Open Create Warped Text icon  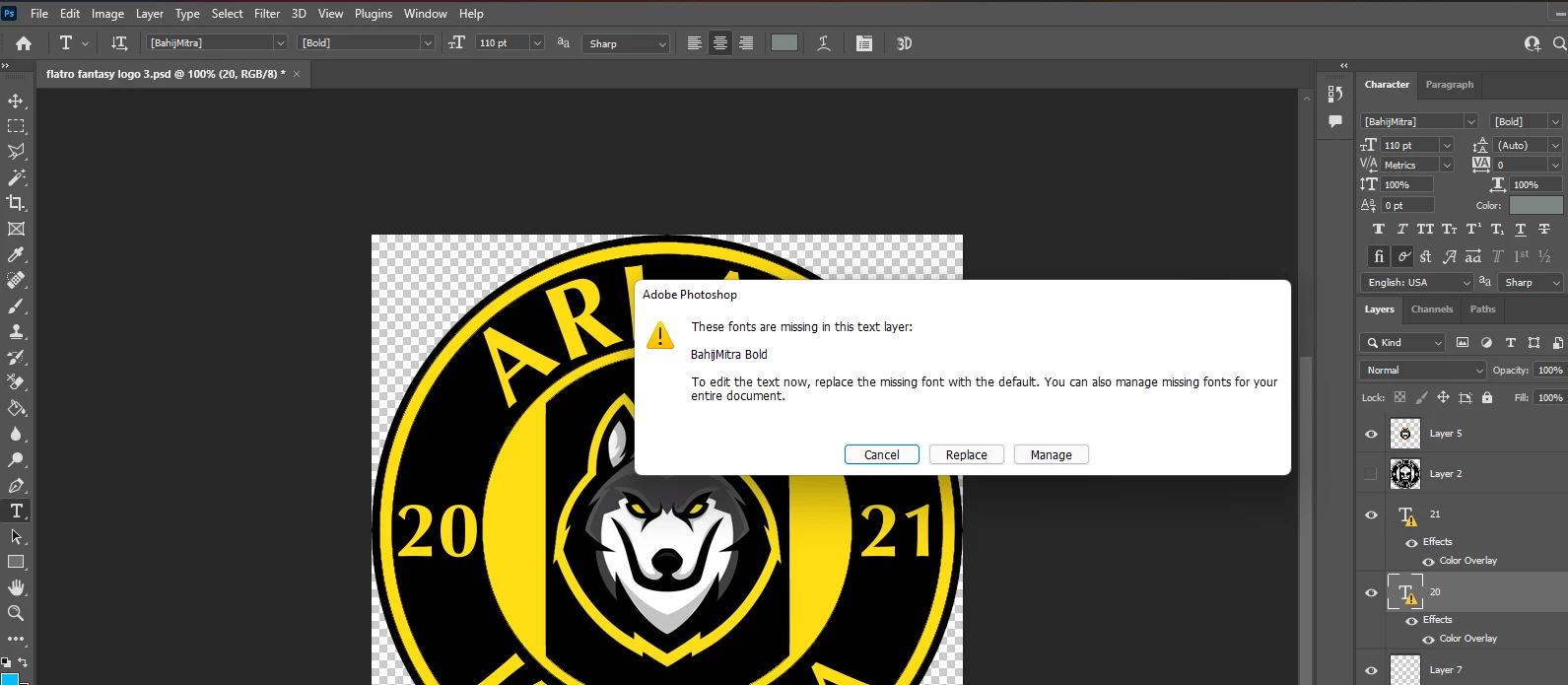tap(824, 43)
